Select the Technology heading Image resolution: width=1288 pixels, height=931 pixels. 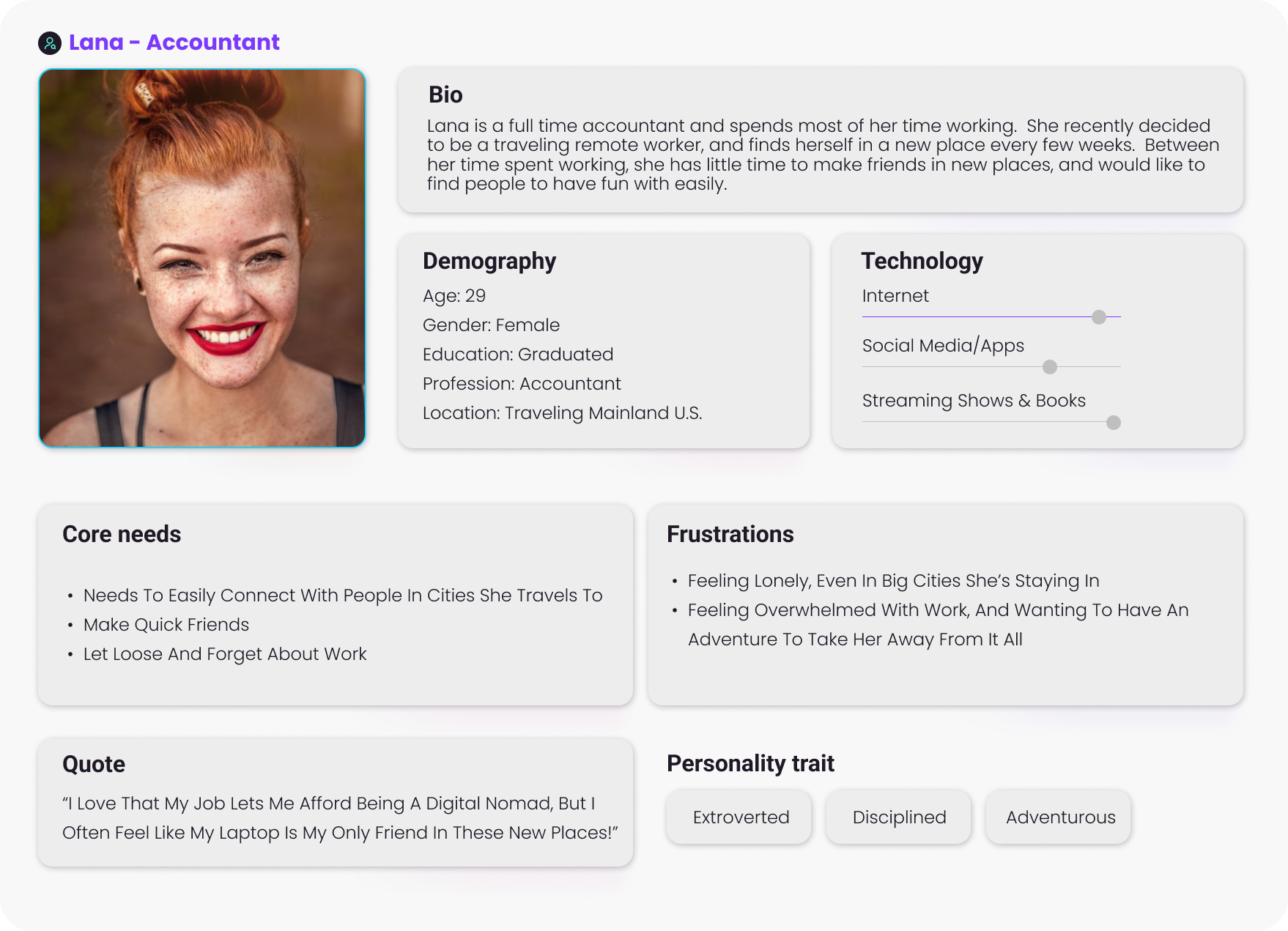922,261
